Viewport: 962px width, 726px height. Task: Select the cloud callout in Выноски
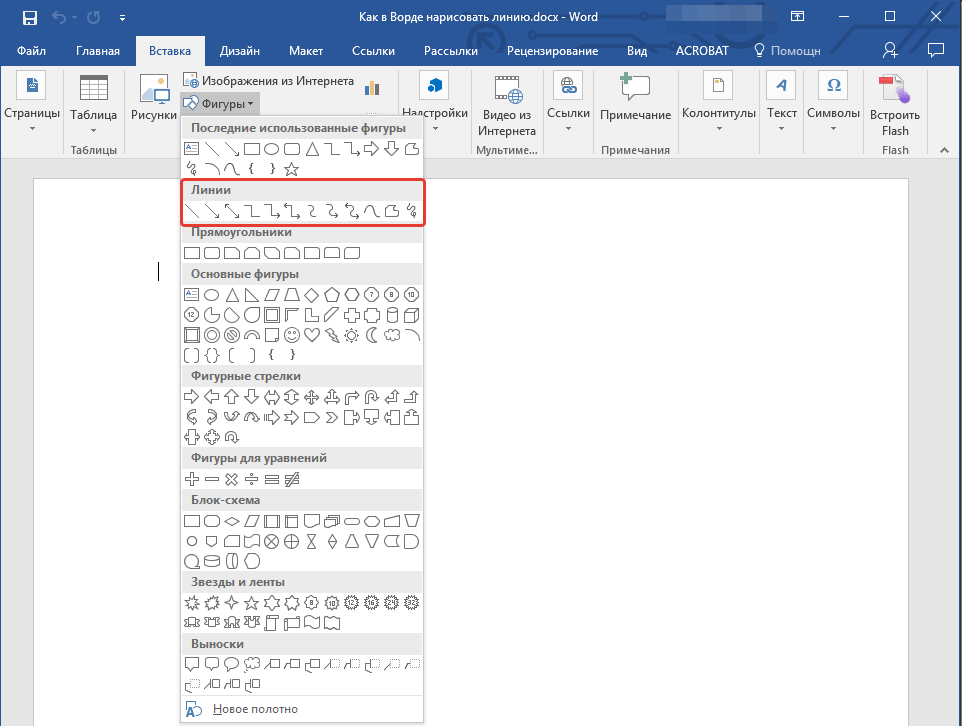pos(252,663)
